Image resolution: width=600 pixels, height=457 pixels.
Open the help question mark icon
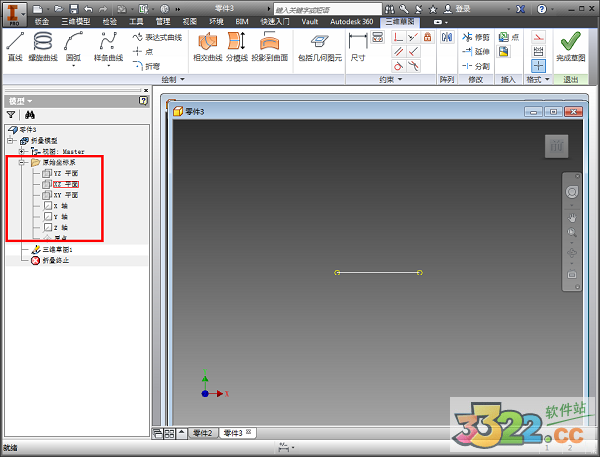[x=542, y=9]
